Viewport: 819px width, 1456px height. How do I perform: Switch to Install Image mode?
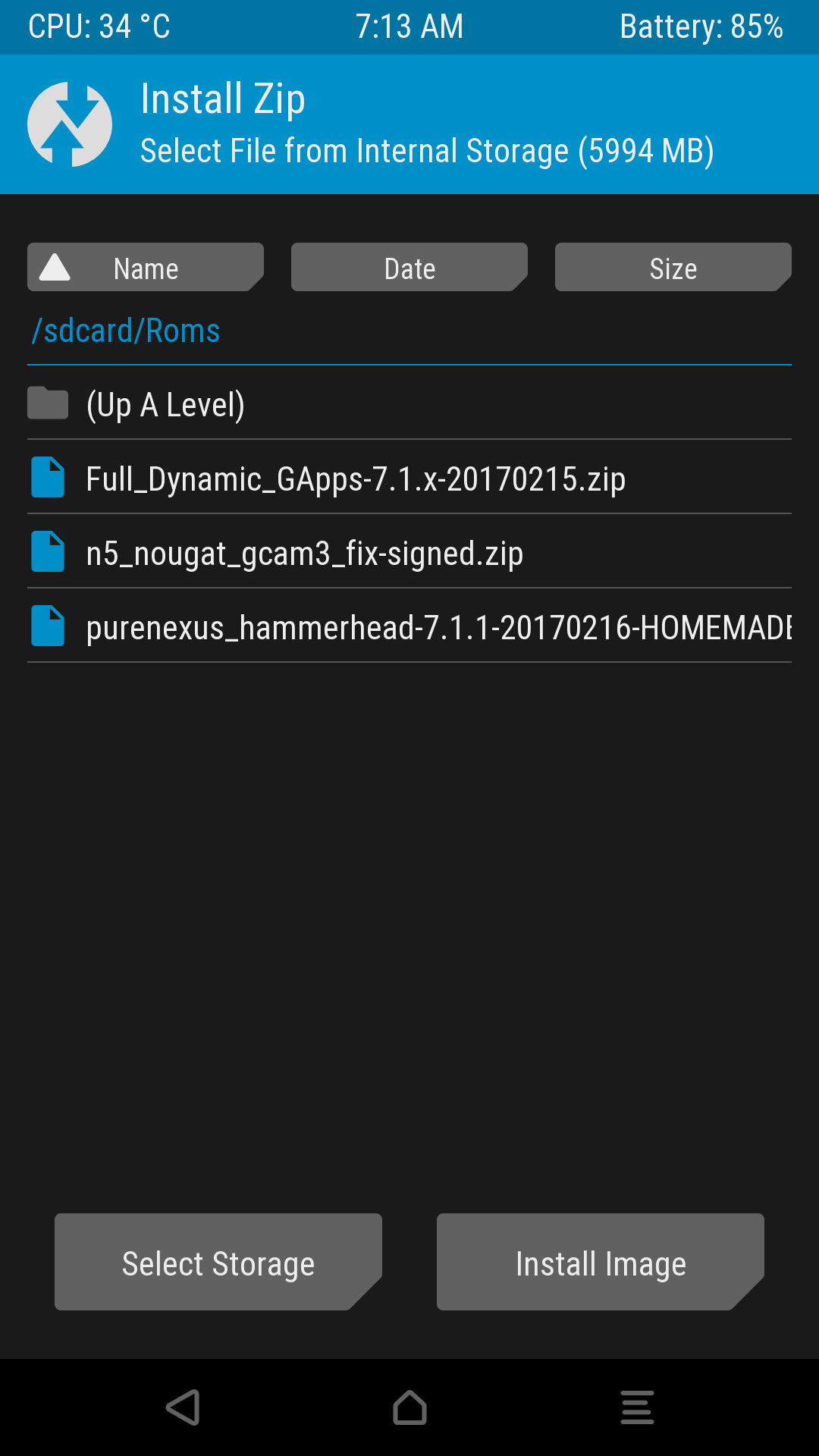601,1262
